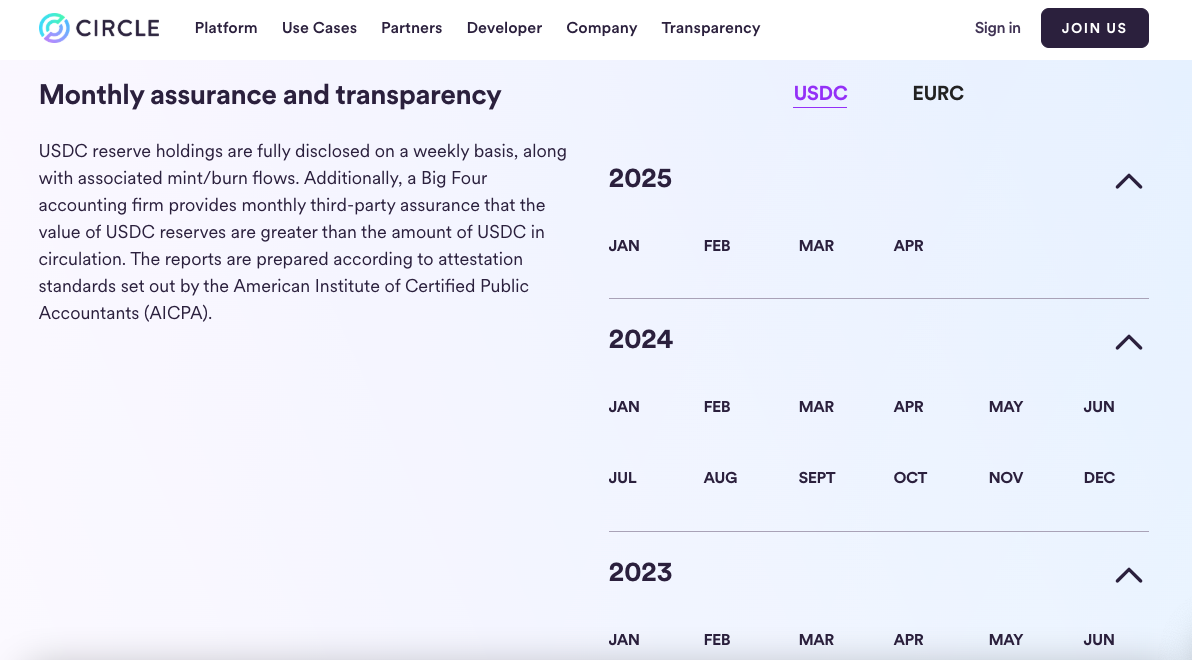This screenshot has width=1192, height=660.
Task: Click the 2025 year heading
Action: [x=640, y=179]
